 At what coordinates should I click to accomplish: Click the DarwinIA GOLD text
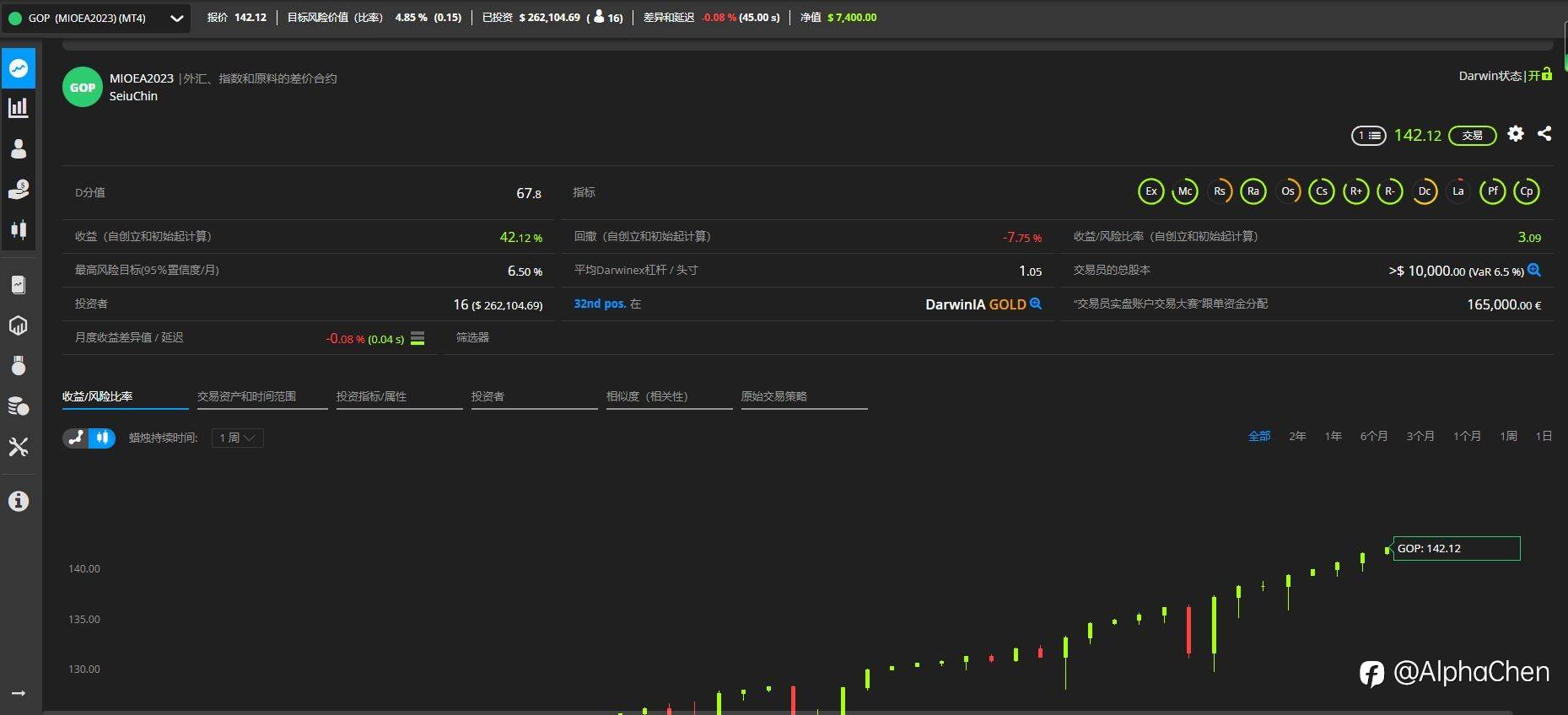(x=975, y=304)
